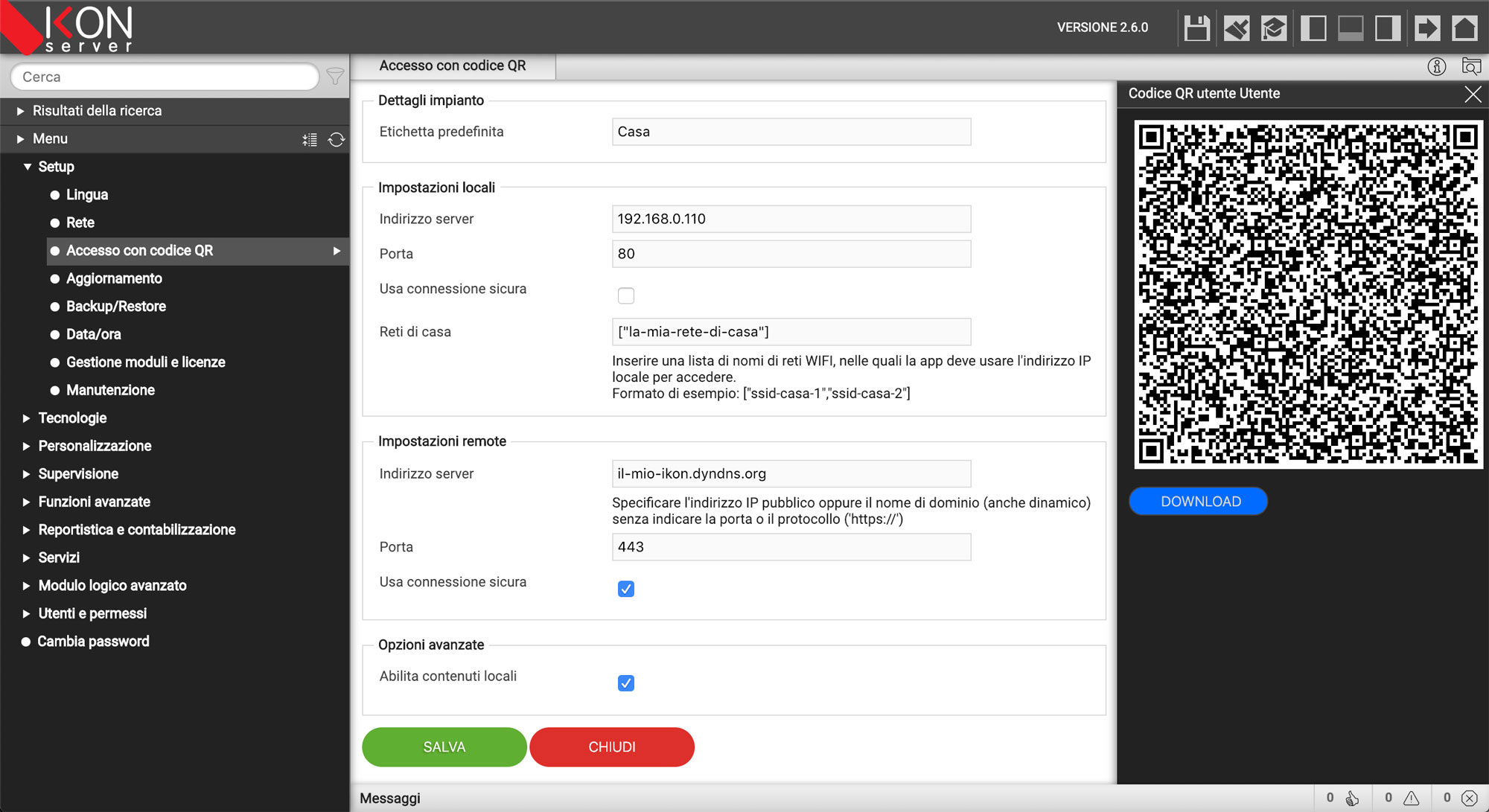
Task: Open Aggiornamento in Setup menu
Action: 114,278
